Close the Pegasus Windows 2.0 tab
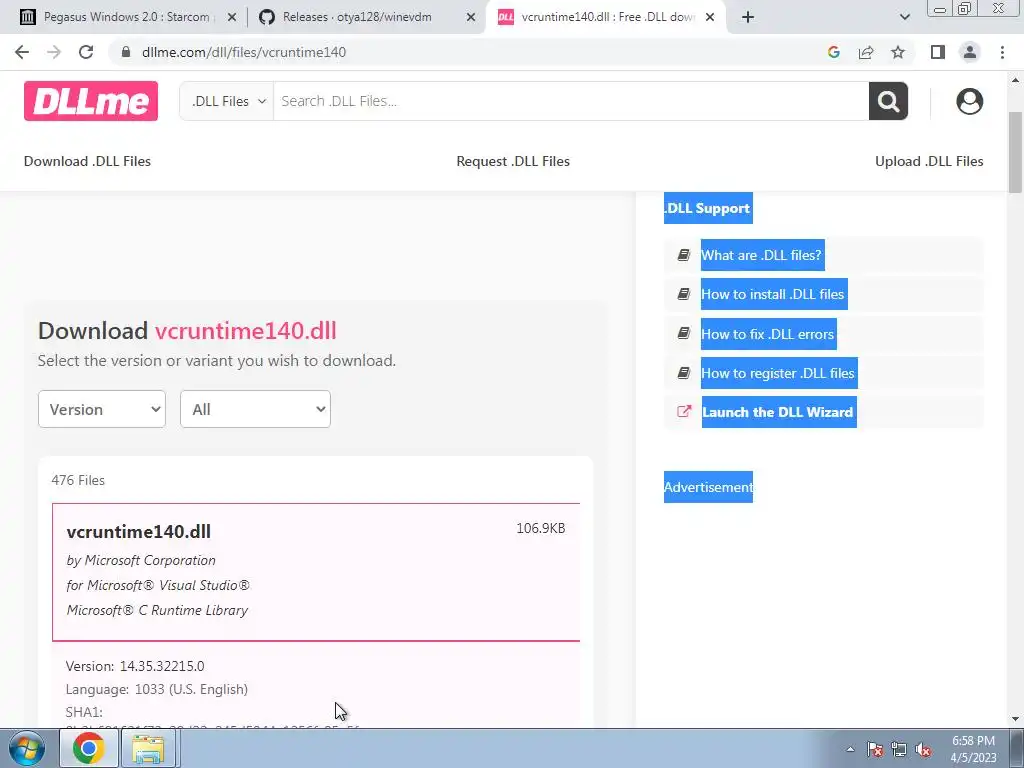This screenshot has height=768, width=1024. click(x=232, y=17)
